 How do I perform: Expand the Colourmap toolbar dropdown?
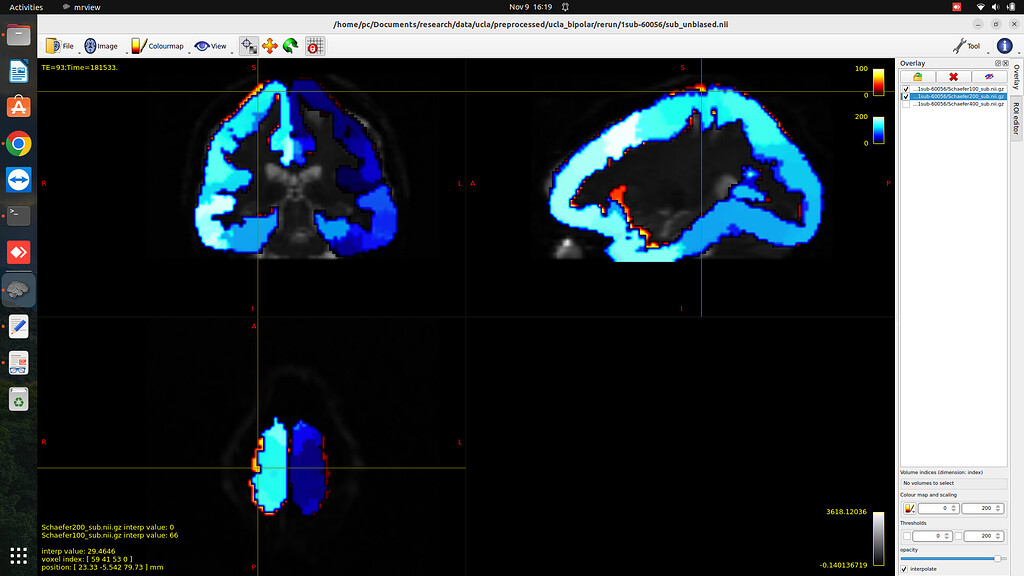click(x=158, y=46)
